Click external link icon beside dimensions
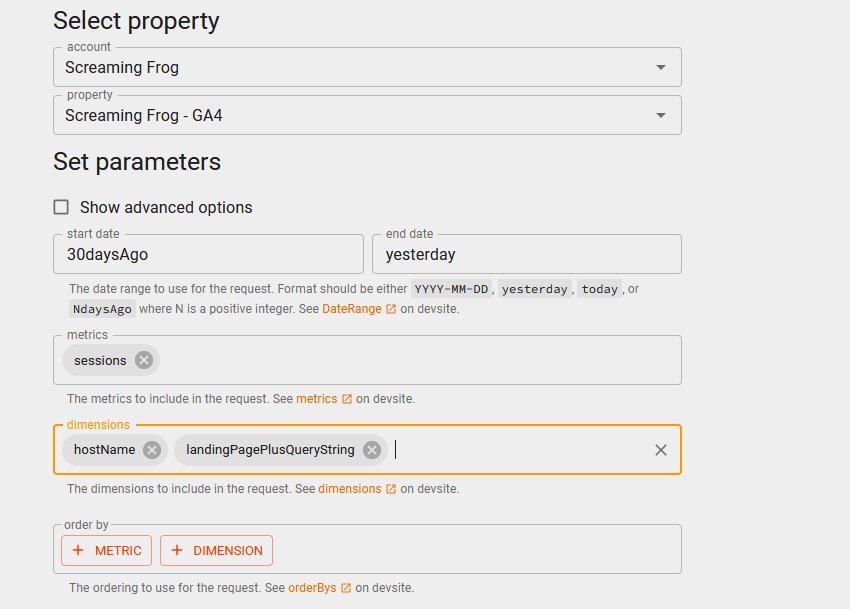 tap(391, 490)
